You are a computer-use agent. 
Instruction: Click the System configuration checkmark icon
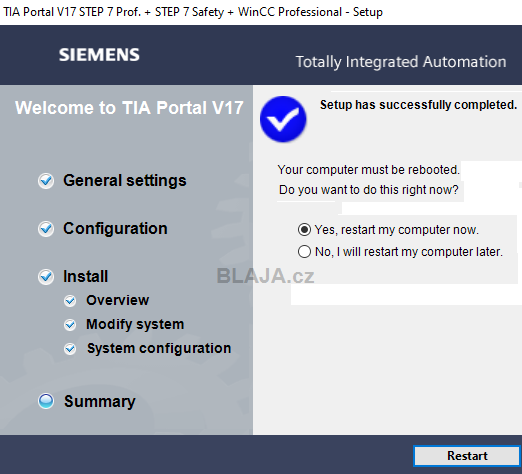pyautogui.click(x=70, y=349)
